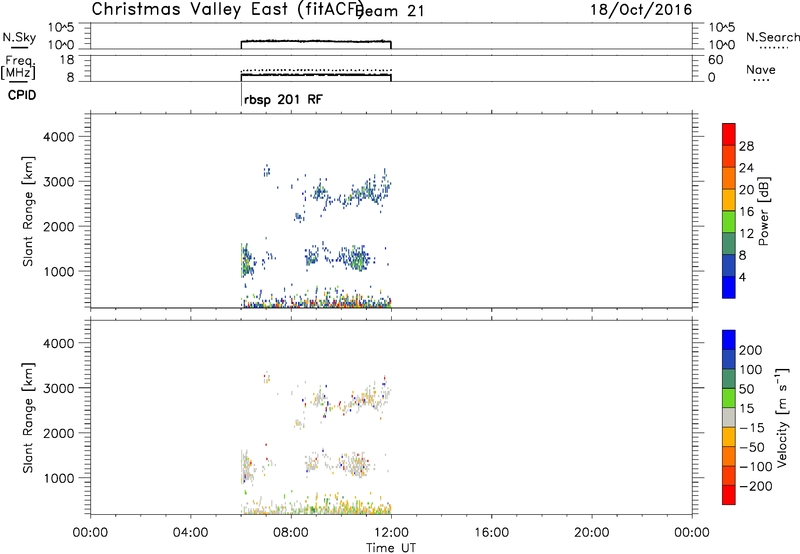Click the 'Christmas Valley East (fitACF)' plot title

pyautogui.click(x=228, y=9)
